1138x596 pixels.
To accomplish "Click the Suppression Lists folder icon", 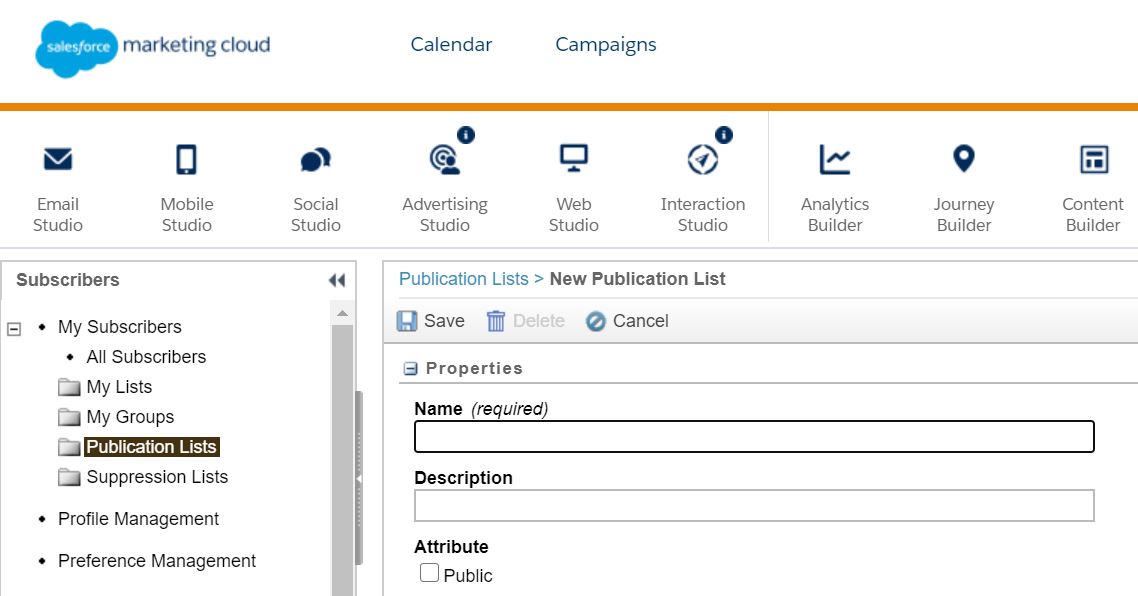I will point(69,477).
